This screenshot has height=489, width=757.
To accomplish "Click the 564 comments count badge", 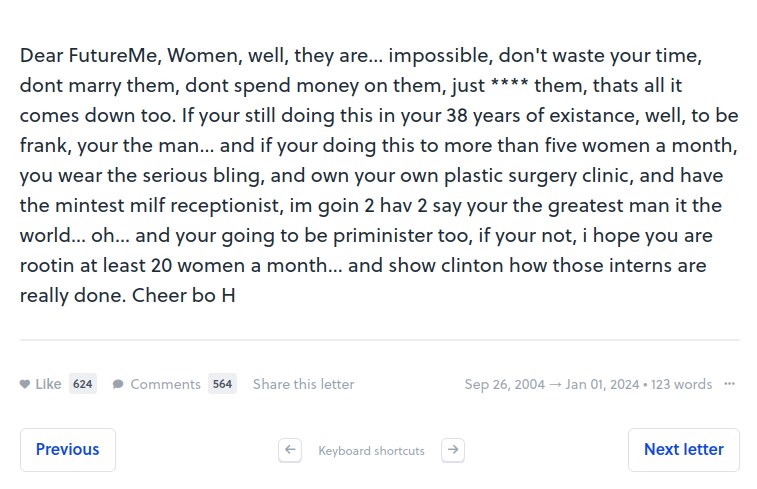I will tap(223, 384).
